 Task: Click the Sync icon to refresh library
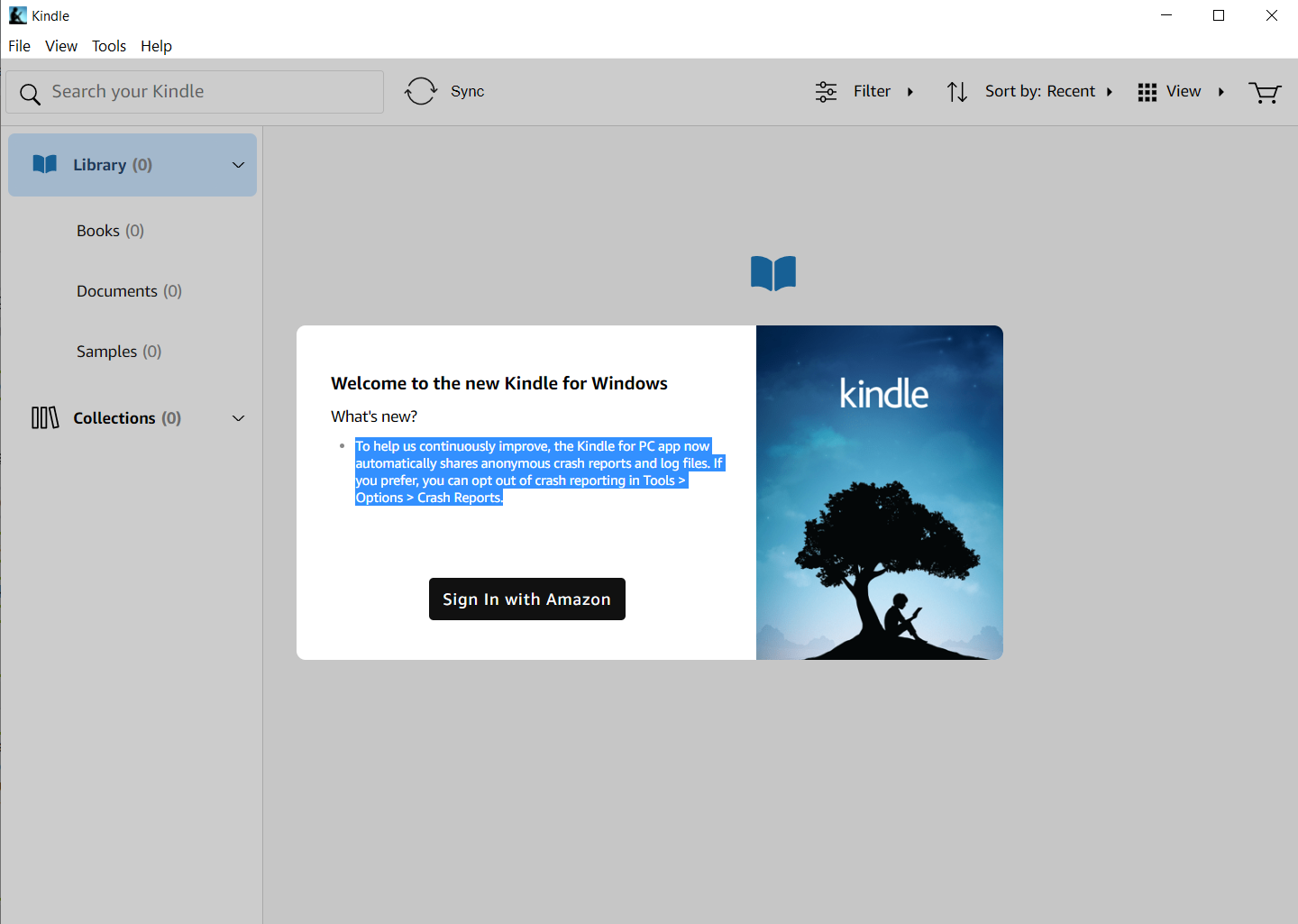point(420,91)
